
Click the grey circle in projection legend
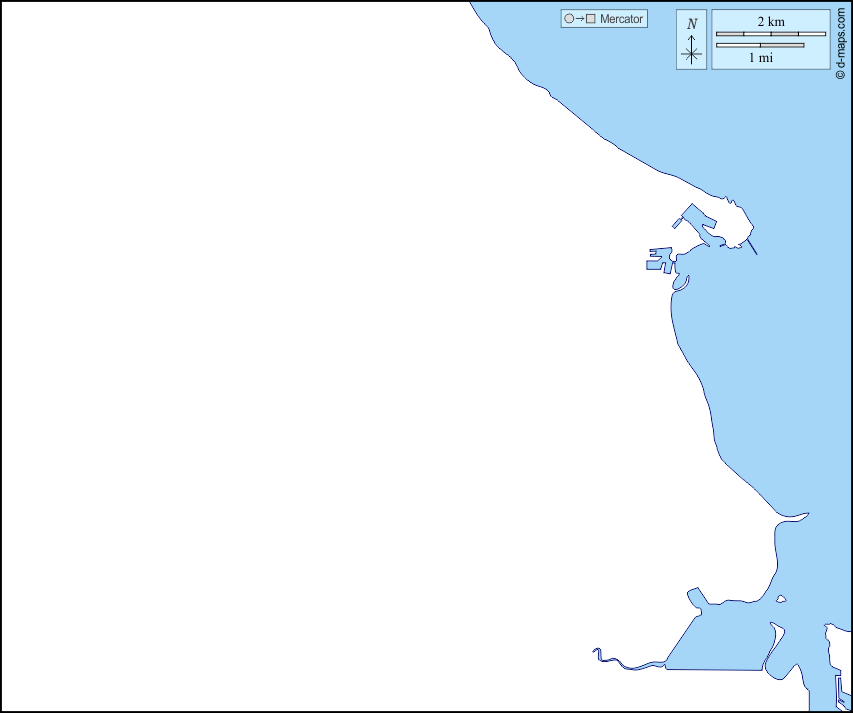pos(569,19)
